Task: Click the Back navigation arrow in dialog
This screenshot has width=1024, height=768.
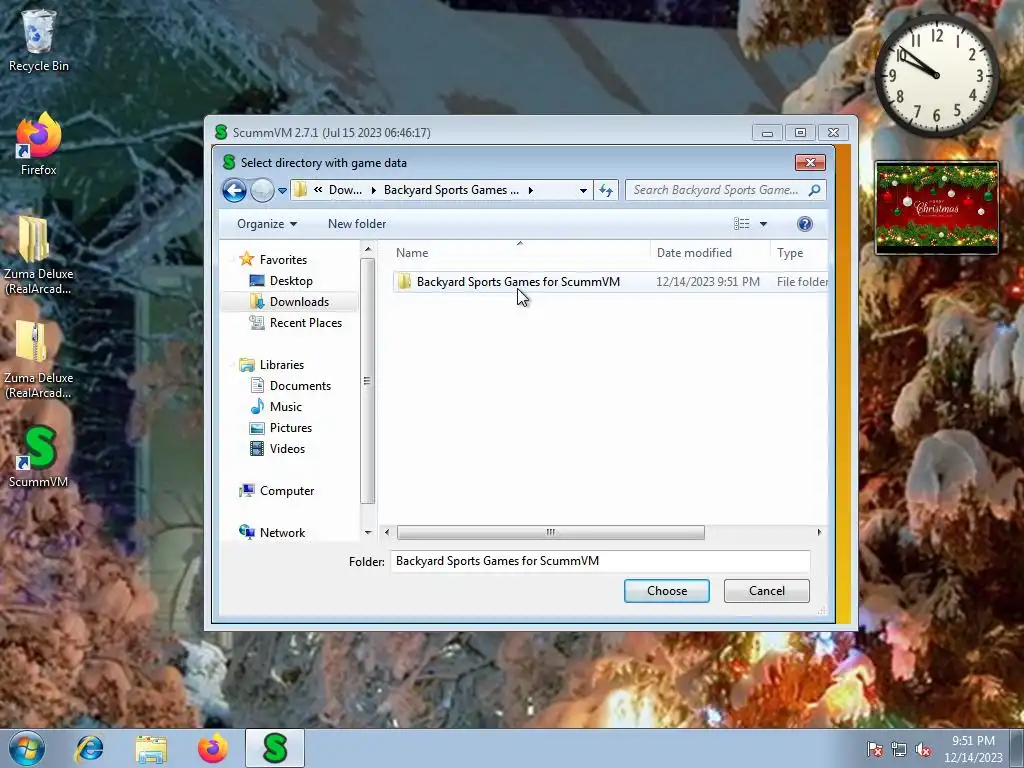Action: pos(234,190)
